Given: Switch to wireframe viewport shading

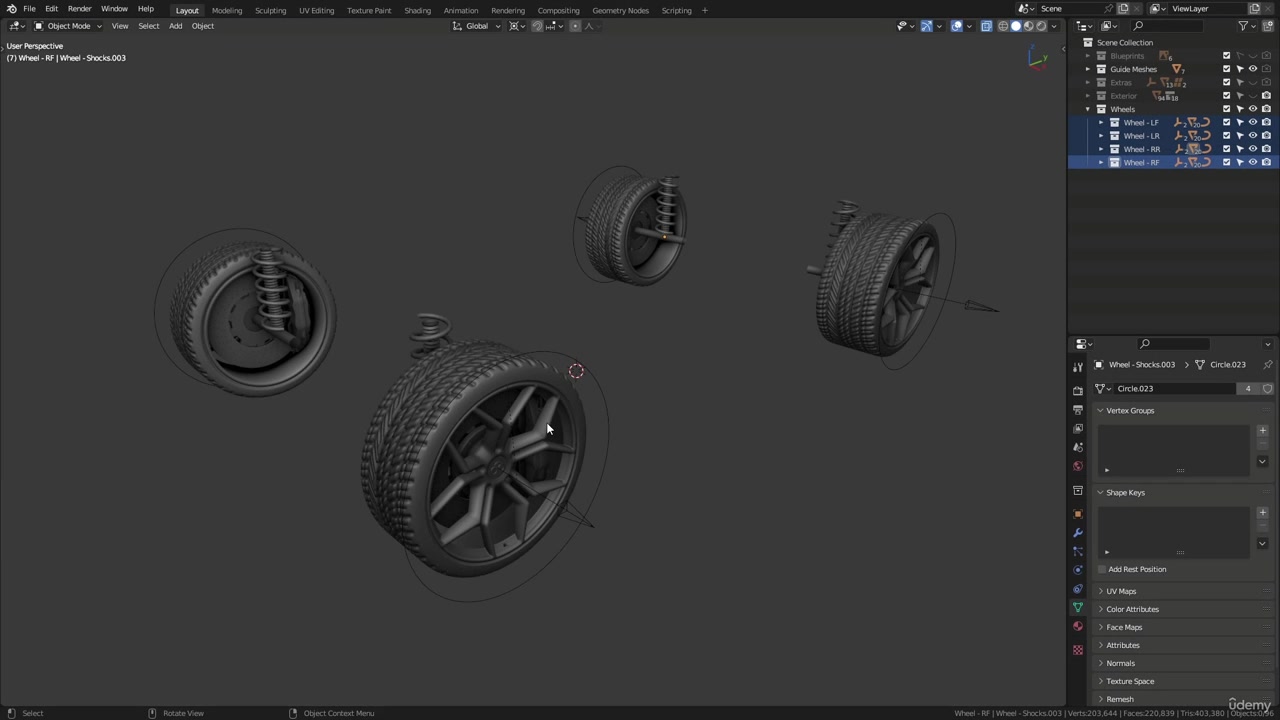Looking at the screenshot, I should (x=1003, y=26).
